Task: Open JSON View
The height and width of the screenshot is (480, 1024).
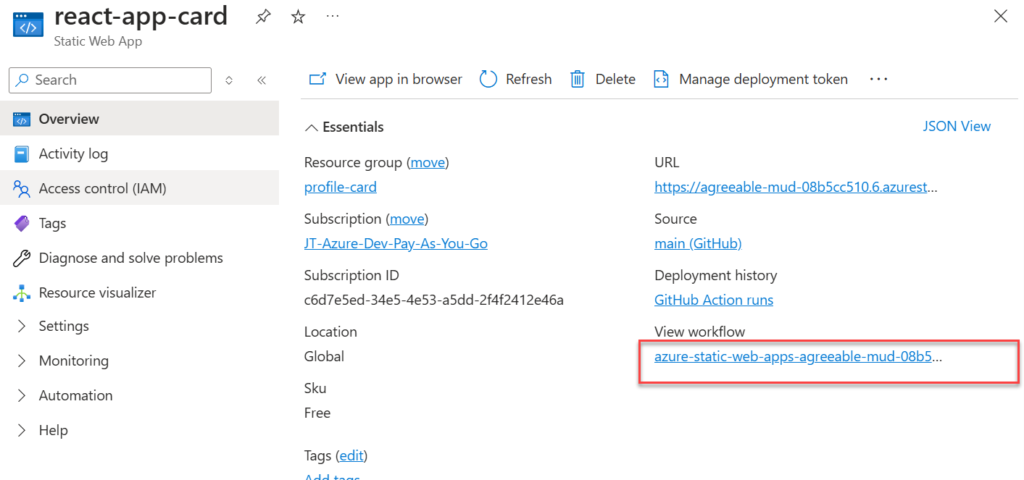Action: (957, 126)
